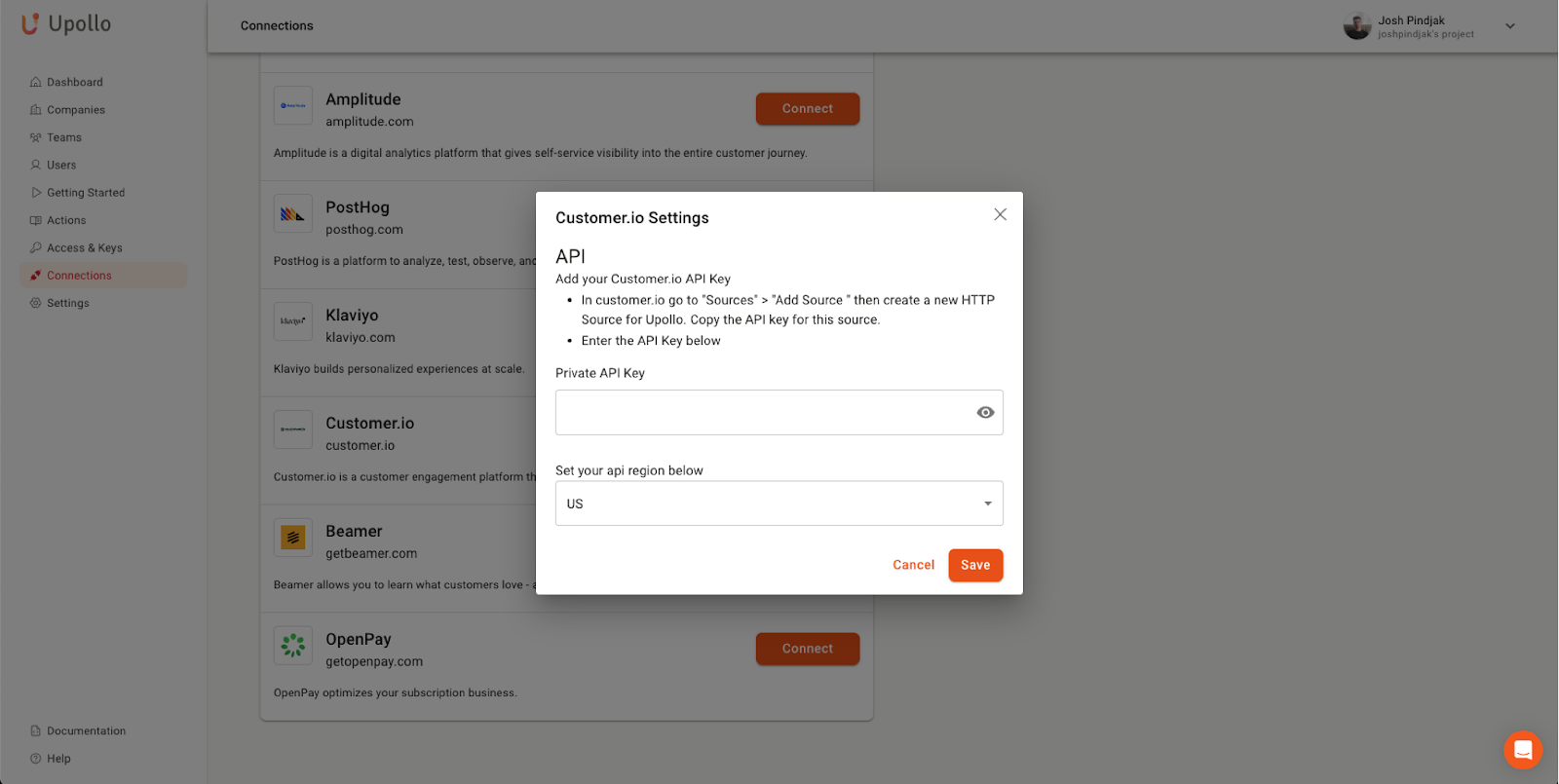
Task: Click the Connections page header
Action: (277, 26)
